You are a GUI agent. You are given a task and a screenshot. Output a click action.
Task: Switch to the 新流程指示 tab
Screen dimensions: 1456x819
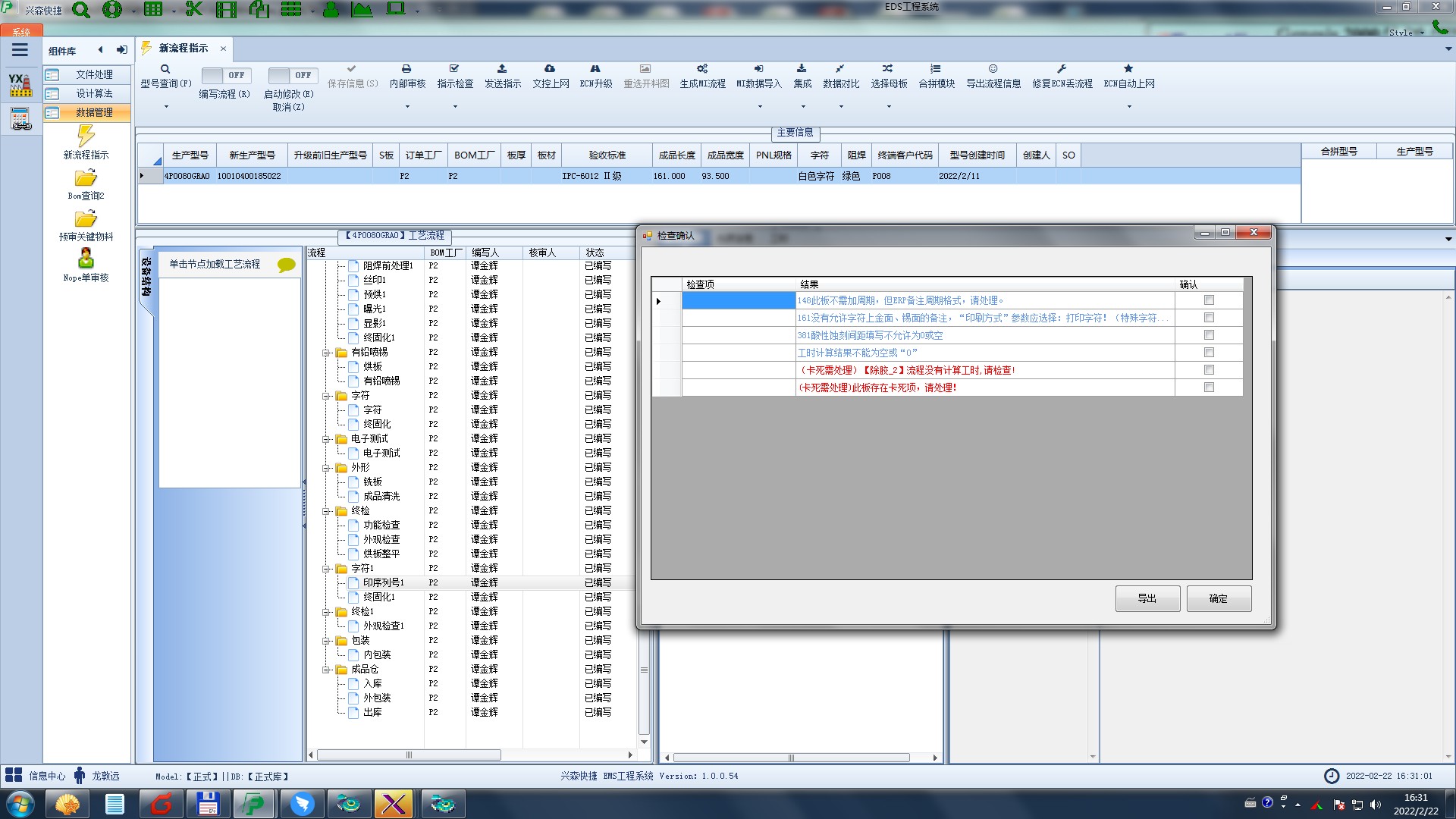[x=183, y=49]
